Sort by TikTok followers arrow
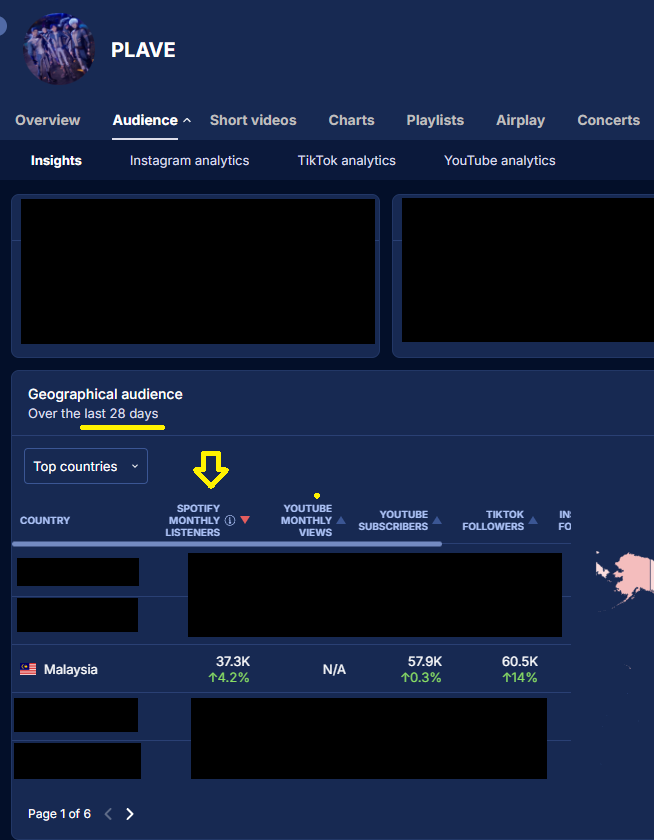The image size is (654, 840). [532, 520]
